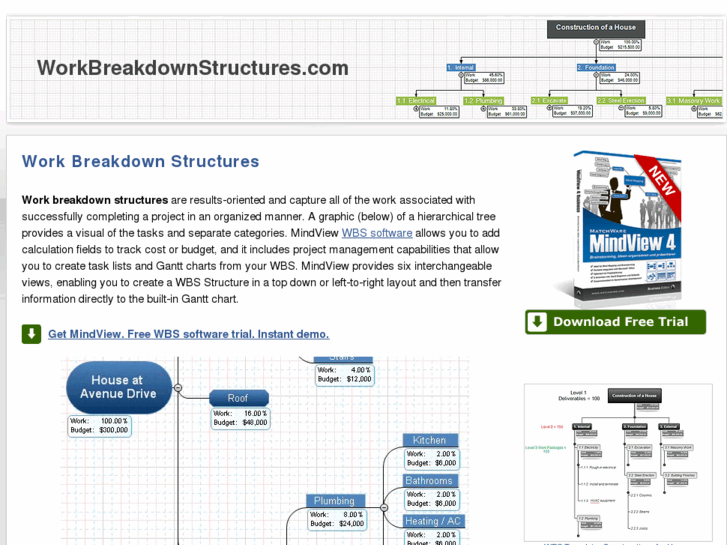The image size is (727, 545).
Task: Click the Kitchen budget $6,000 value box
Action: coord(432,458)
